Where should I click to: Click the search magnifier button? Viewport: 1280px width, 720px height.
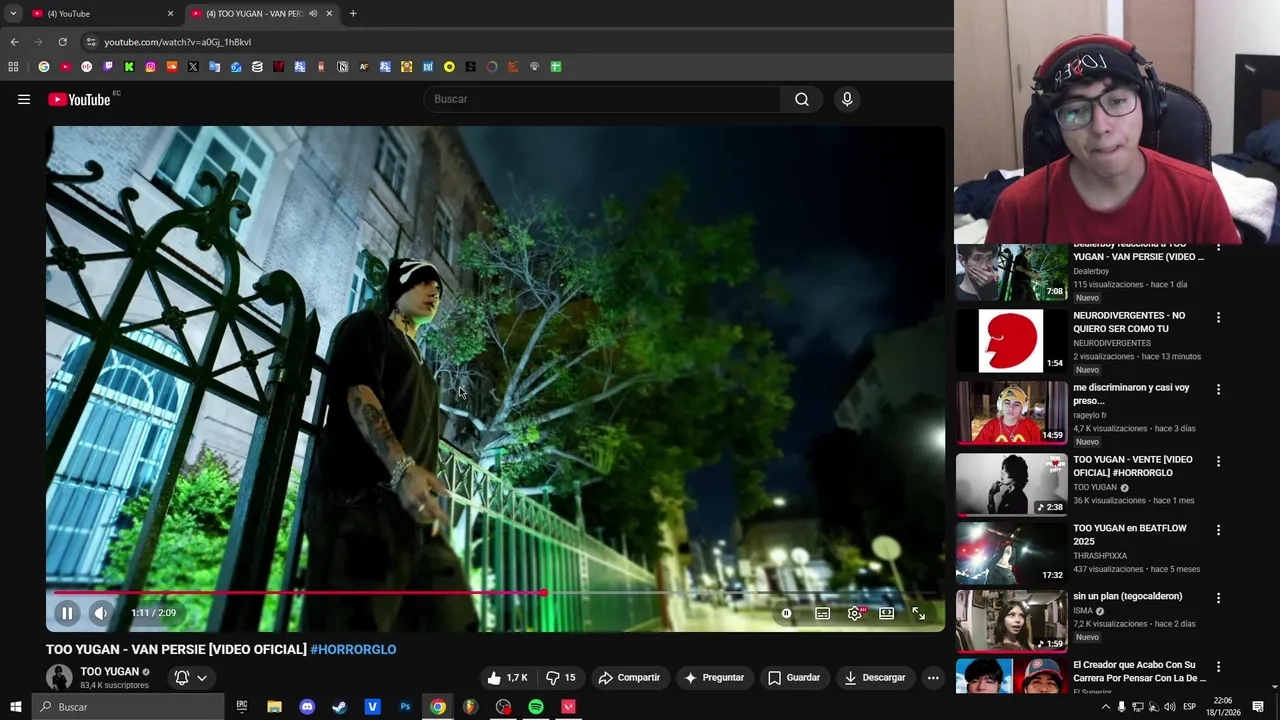[802, 99]
